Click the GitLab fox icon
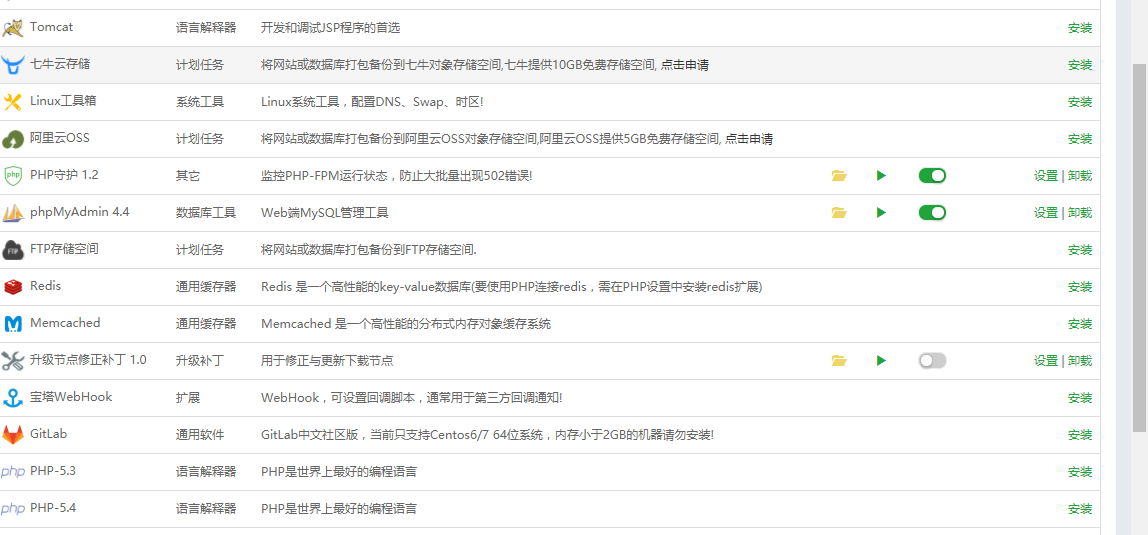Image resolution: width=1148 pixels, height=535 pixels. 12,435
